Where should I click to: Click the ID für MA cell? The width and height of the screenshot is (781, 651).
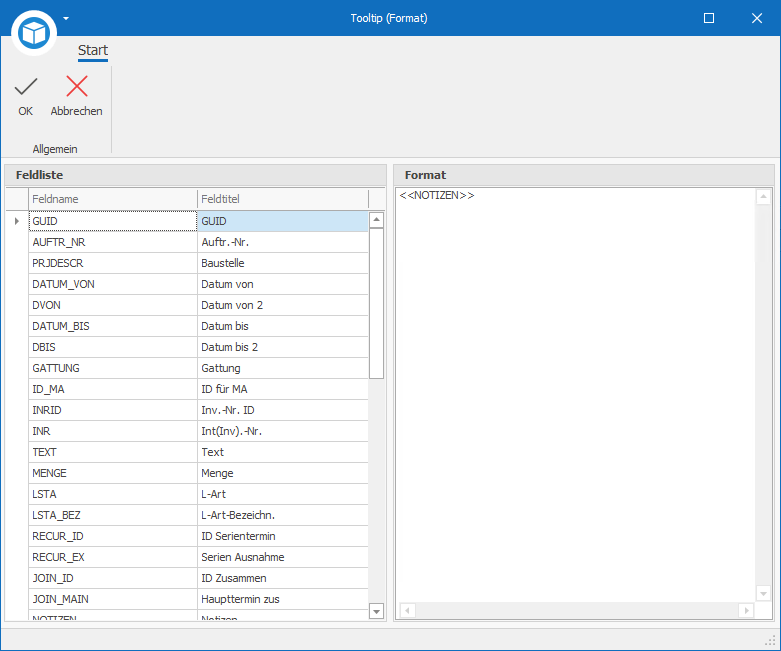coord(283,389)
